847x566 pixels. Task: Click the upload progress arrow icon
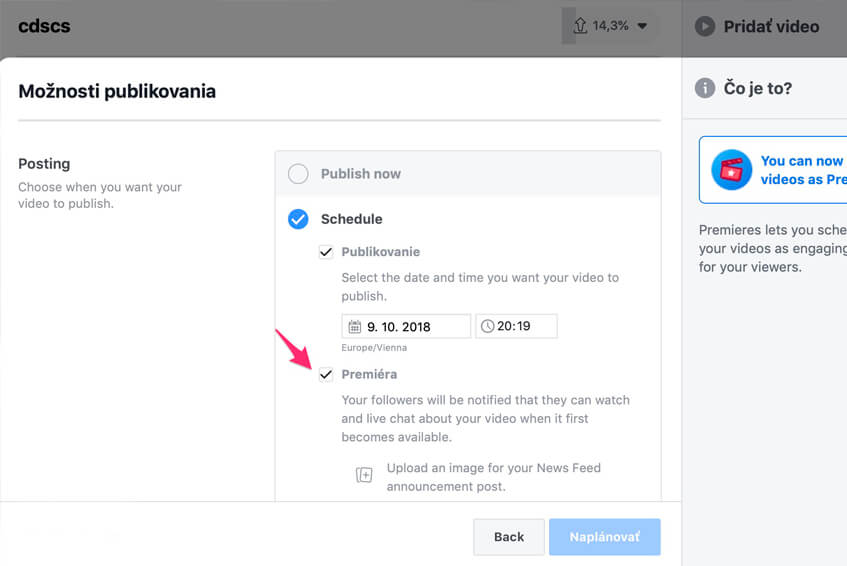(580, 25)
